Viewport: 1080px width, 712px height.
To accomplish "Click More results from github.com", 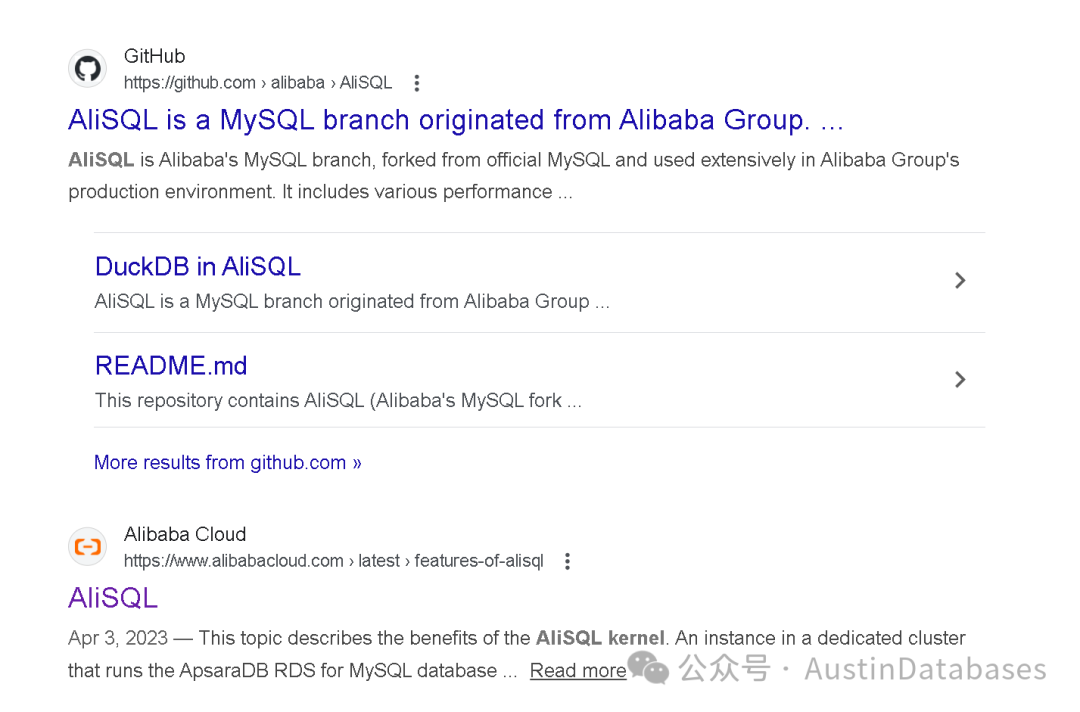I will [228, 463].
